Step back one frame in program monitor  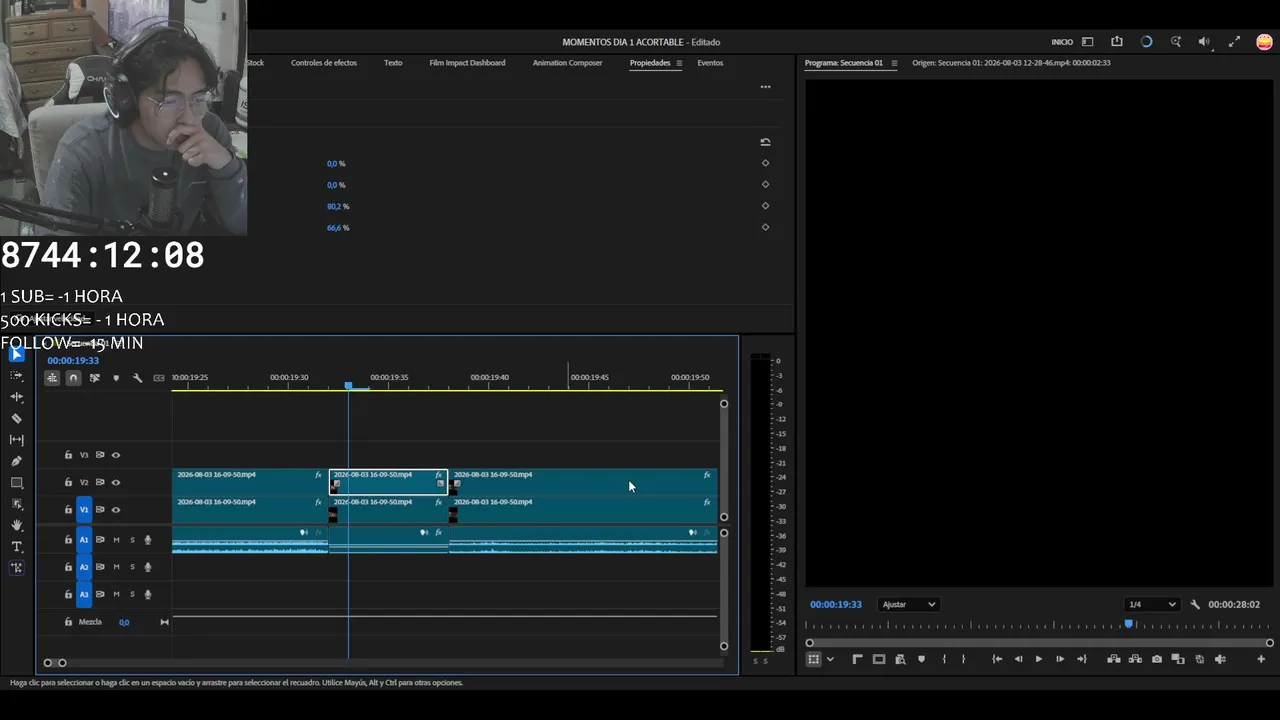1018,659
